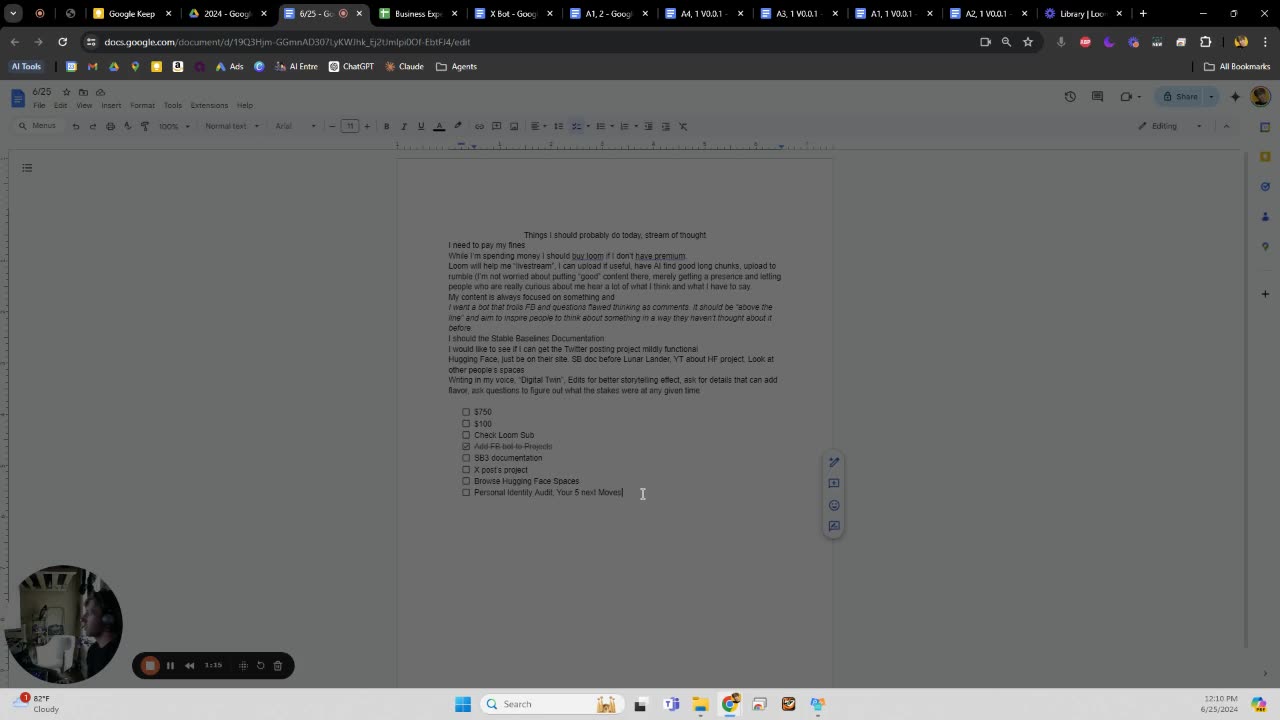Clear formatting with the toolbar icon
The image size is (1280, 720).
(683, 126)
